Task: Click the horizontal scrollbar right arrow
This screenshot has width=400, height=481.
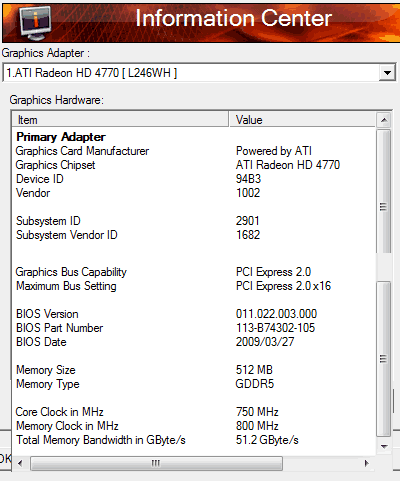Action: 367,463
